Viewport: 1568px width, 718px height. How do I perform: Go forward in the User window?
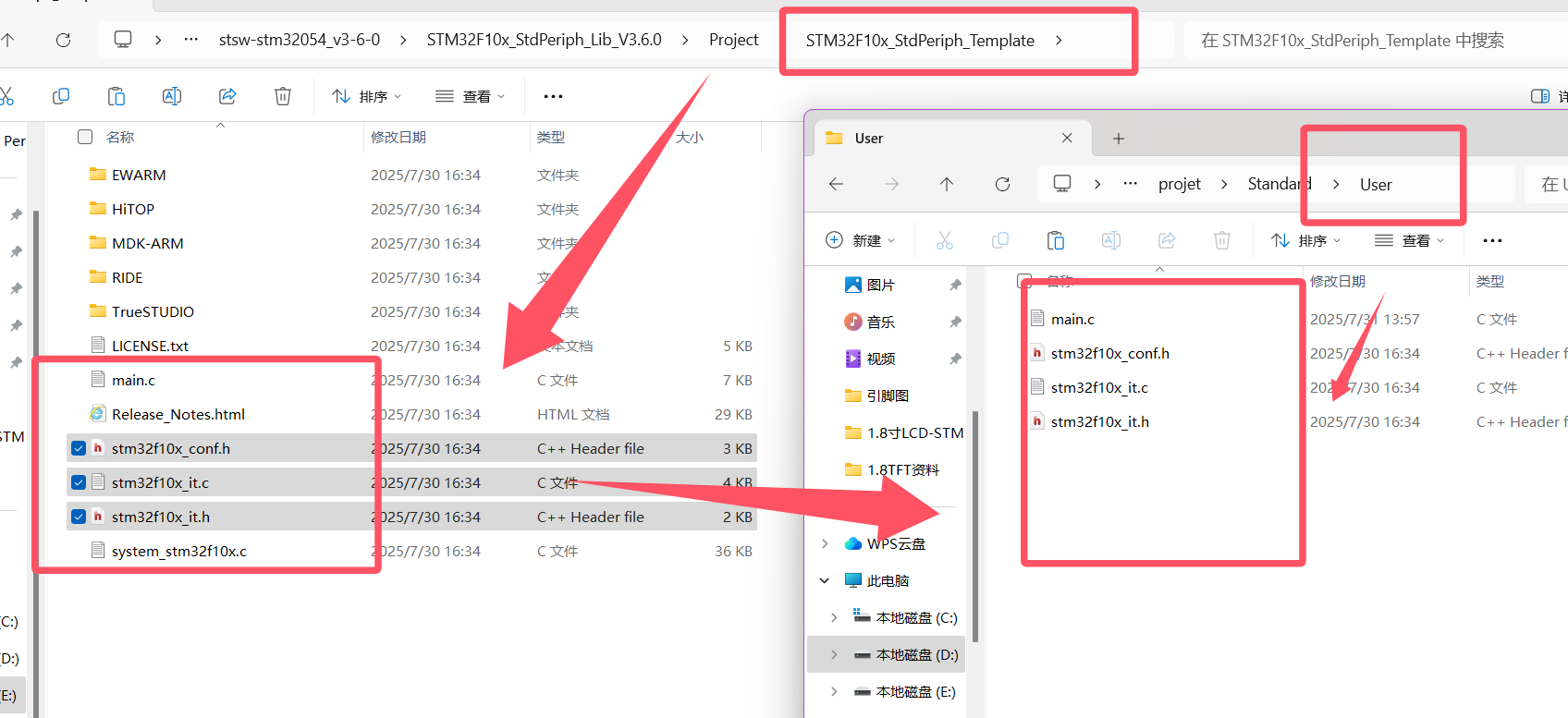(x=891, y=184)
